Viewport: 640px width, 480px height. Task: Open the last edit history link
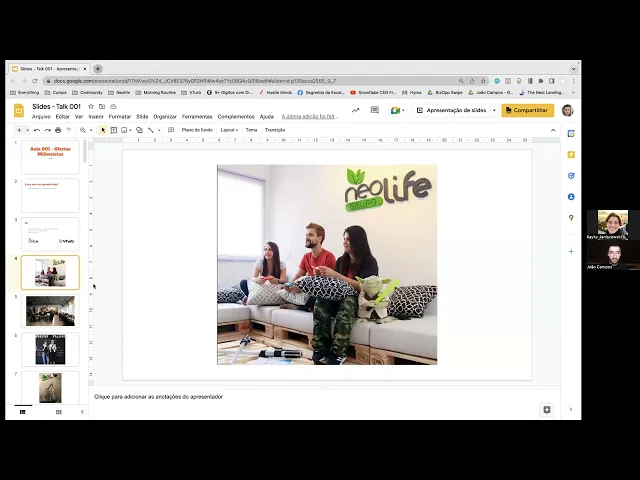[x=309, y=117]
